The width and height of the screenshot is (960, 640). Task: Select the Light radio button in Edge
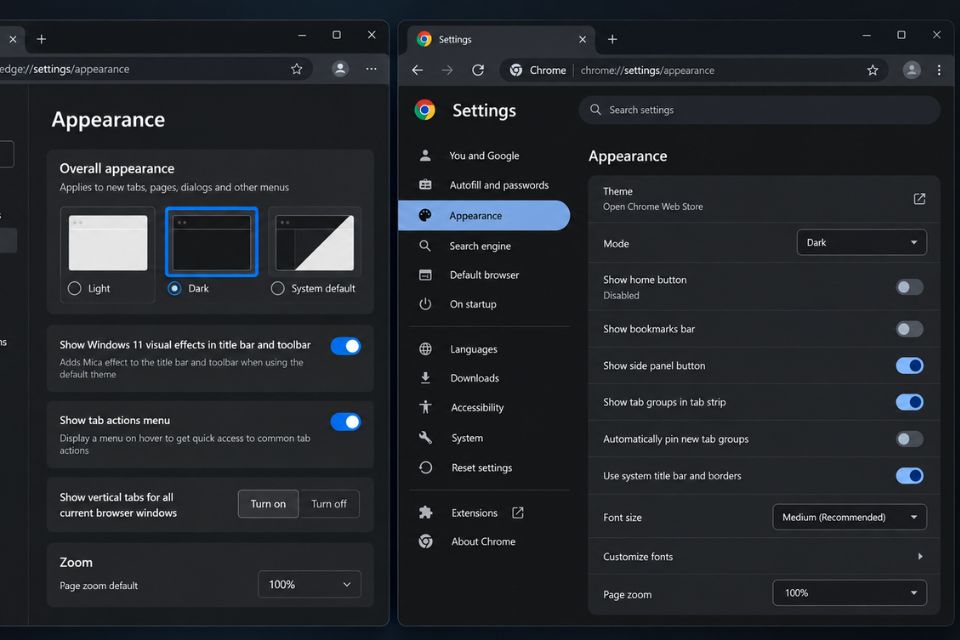coord(75,288)
